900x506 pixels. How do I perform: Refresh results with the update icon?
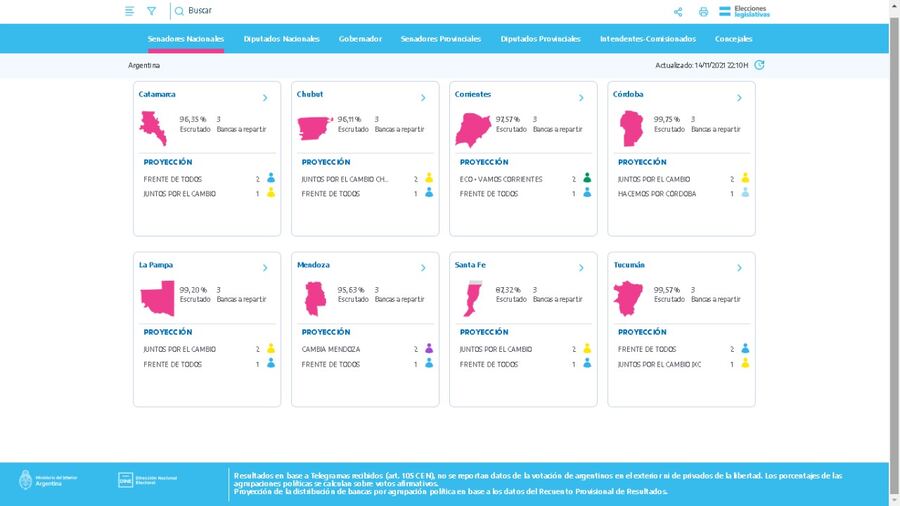coord(759,65)
